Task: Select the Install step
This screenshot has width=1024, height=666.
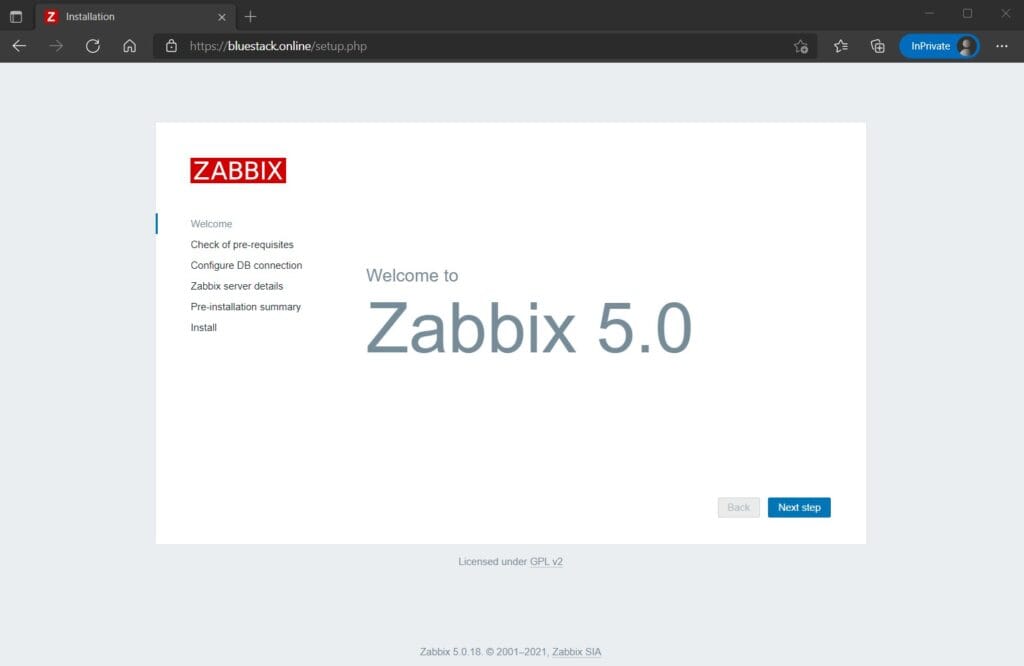Action: coord(203,327)
